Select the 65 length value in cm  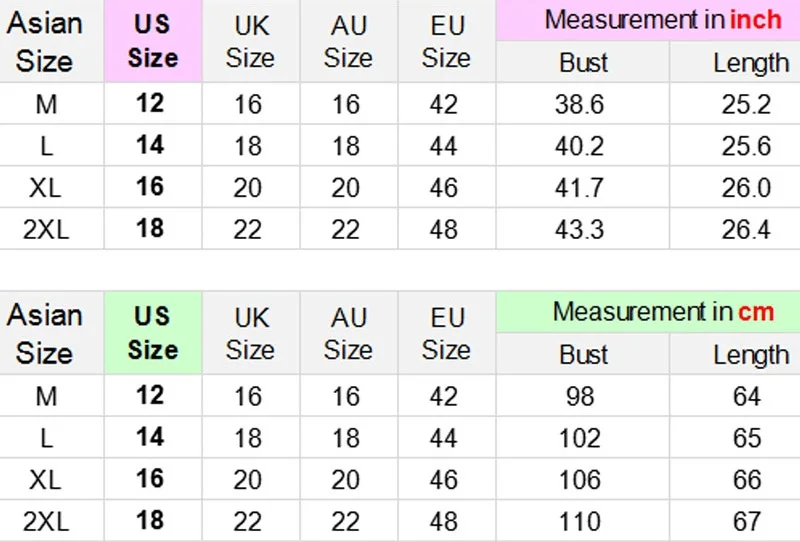(x=746, y=438)
